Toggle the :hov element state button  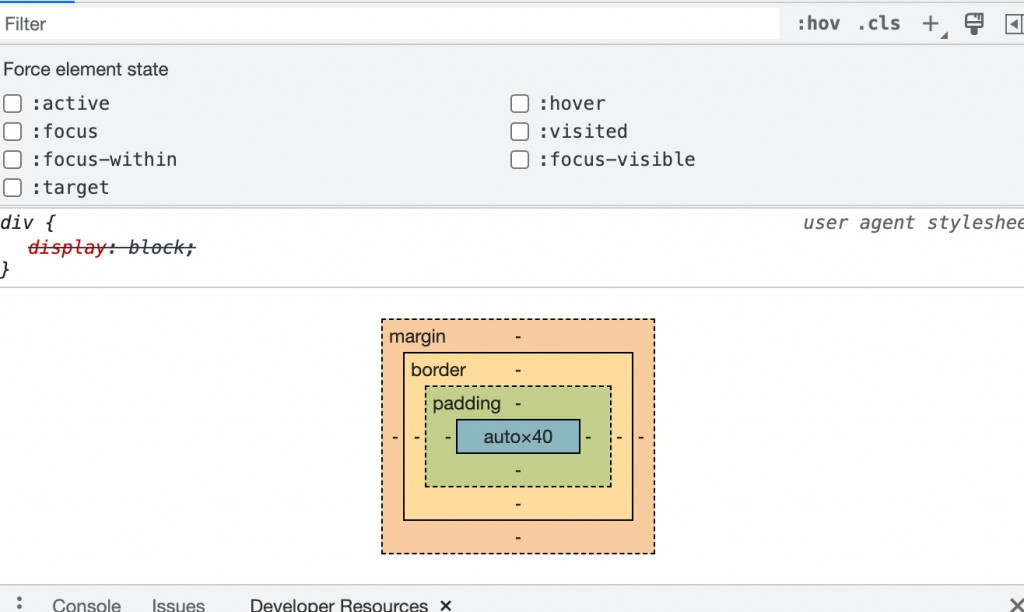coord(818,24)
